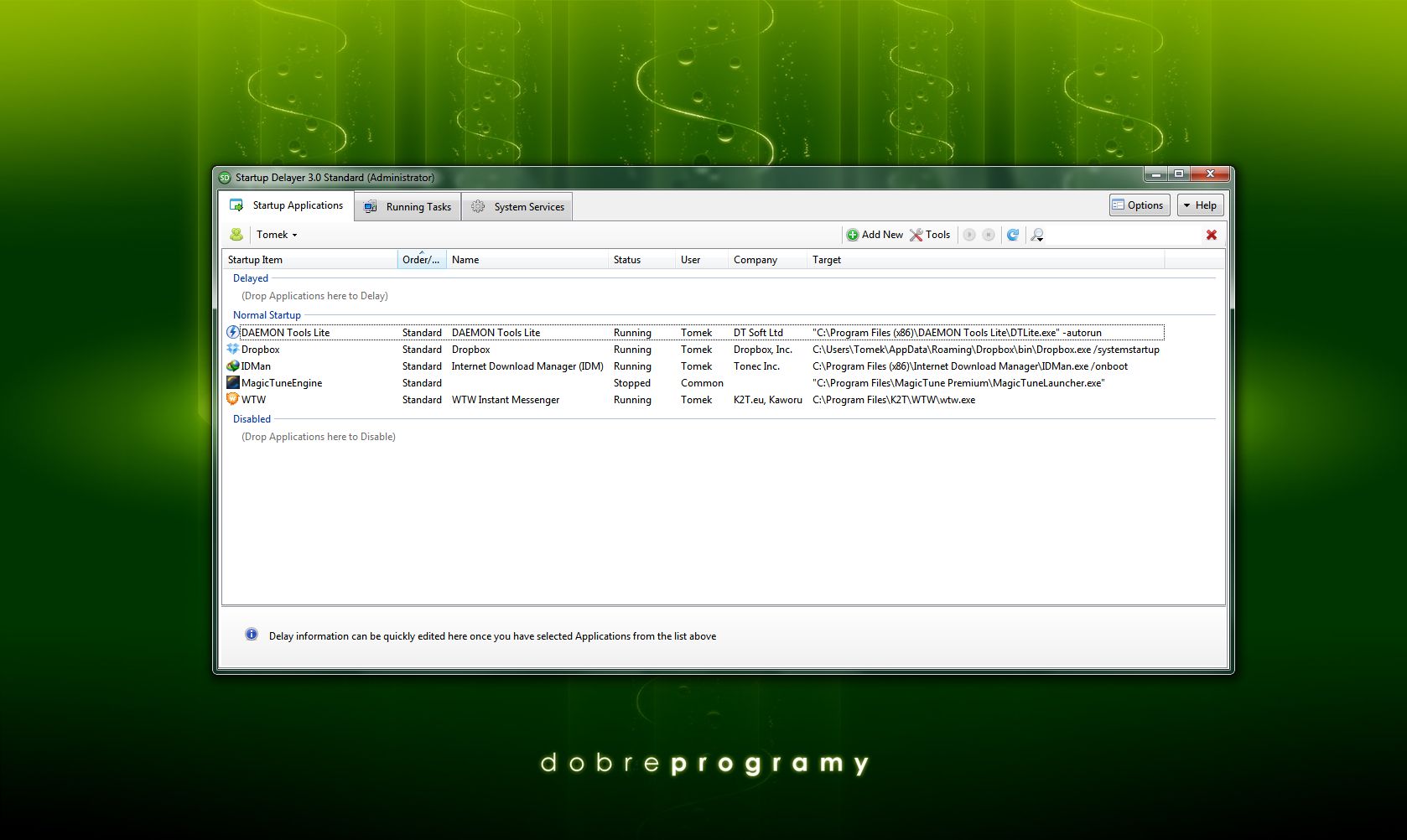This screenshot has height=840, width=1407.
Task: Click the IDMan globe icon
Action: click(x=233, y=366)
